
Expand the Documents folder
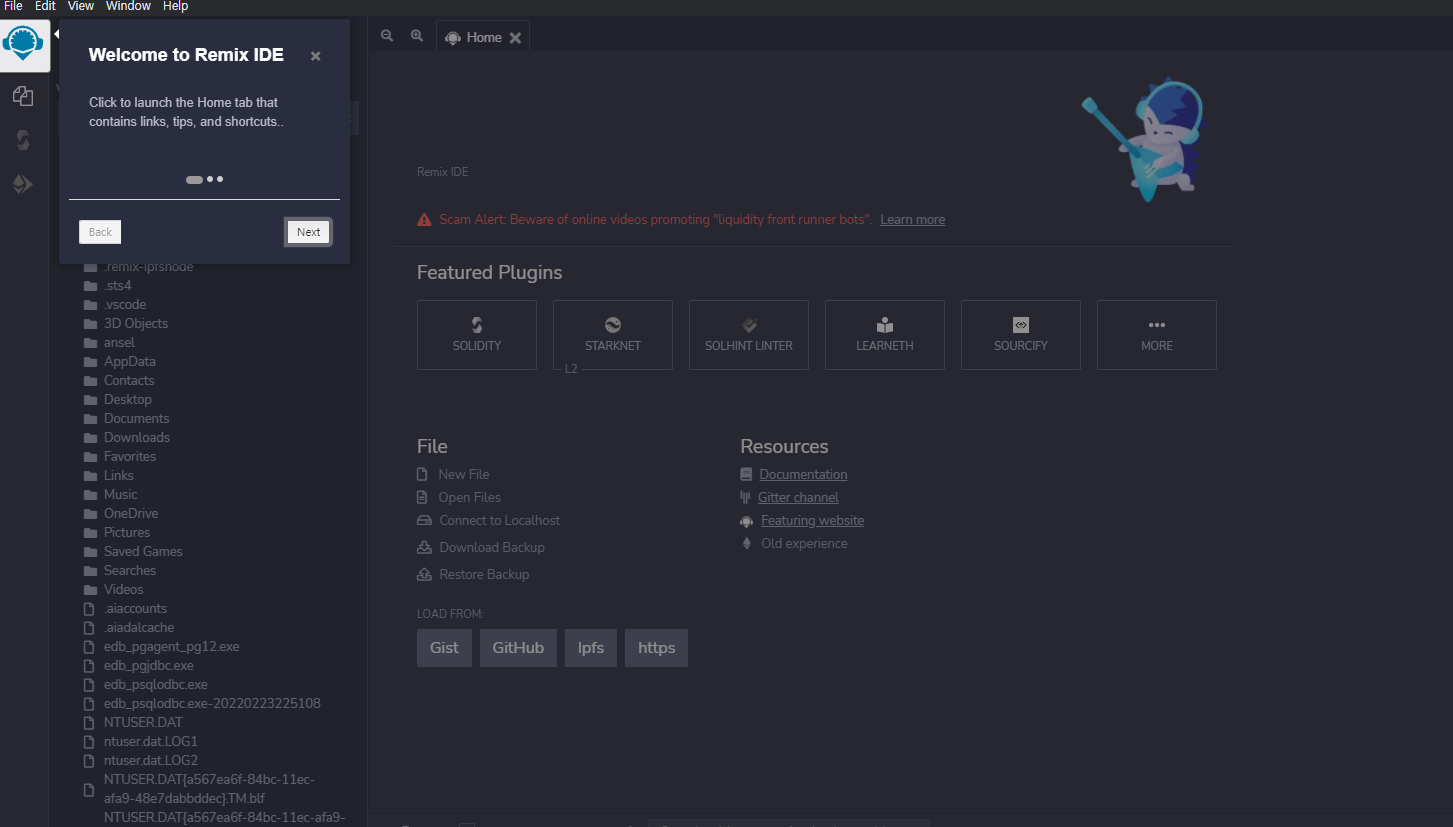tap(136, 419)
